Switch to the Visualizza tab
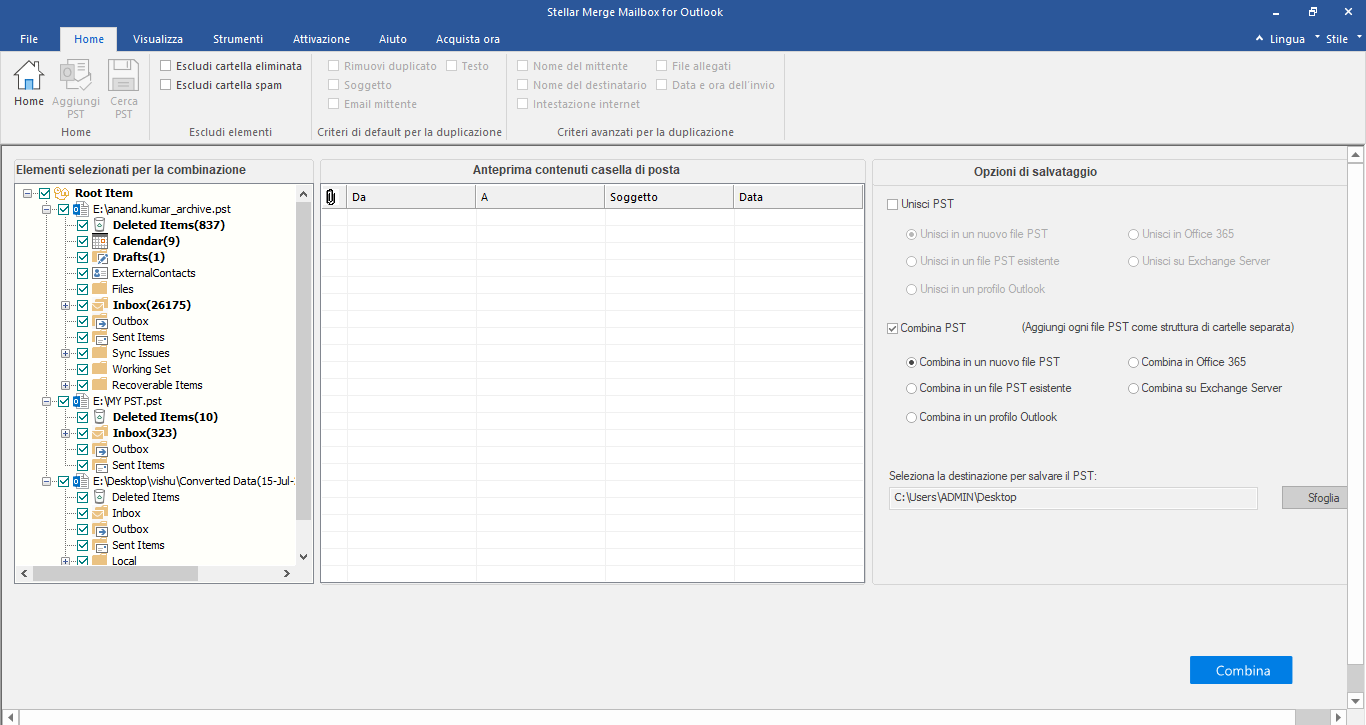Screen dimensions: 1366x725 [158, 39]
